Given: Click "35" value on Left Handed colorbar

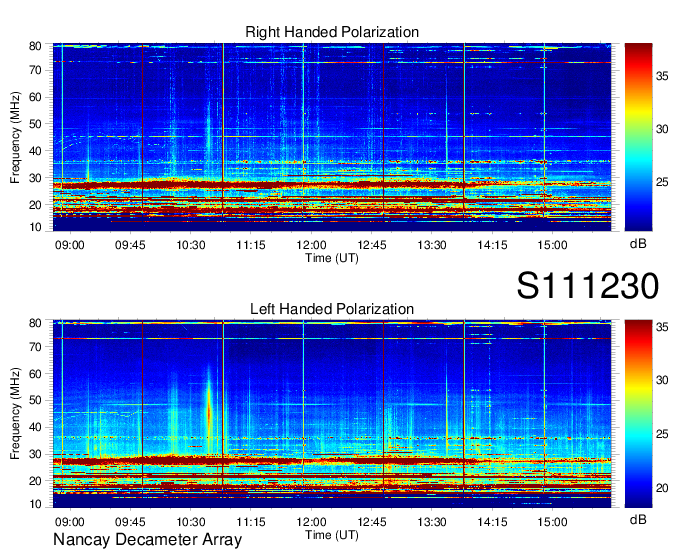Looking at the screenshot, I should 662,327.
